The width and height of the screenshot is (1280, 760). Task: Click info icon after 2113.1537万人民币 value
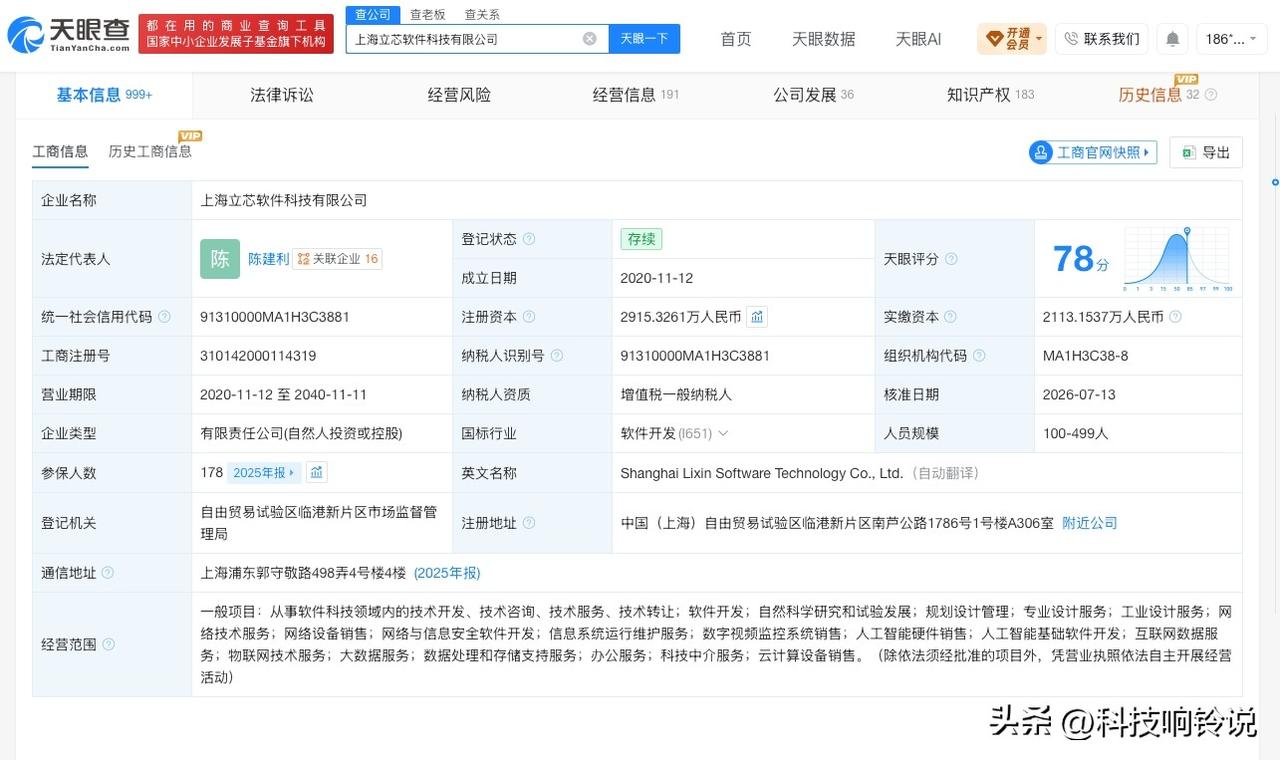click(x=1175, y=317)
